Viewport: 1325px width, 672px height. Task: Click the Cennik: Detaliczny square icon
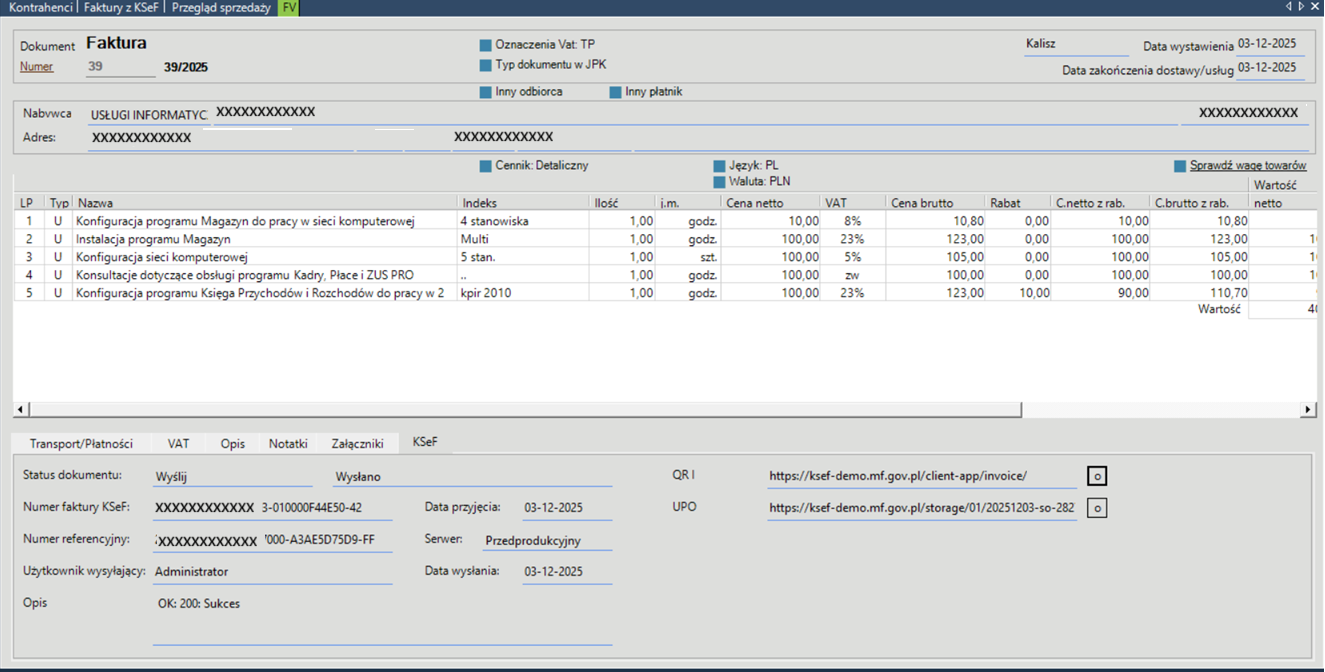point(485,166)
